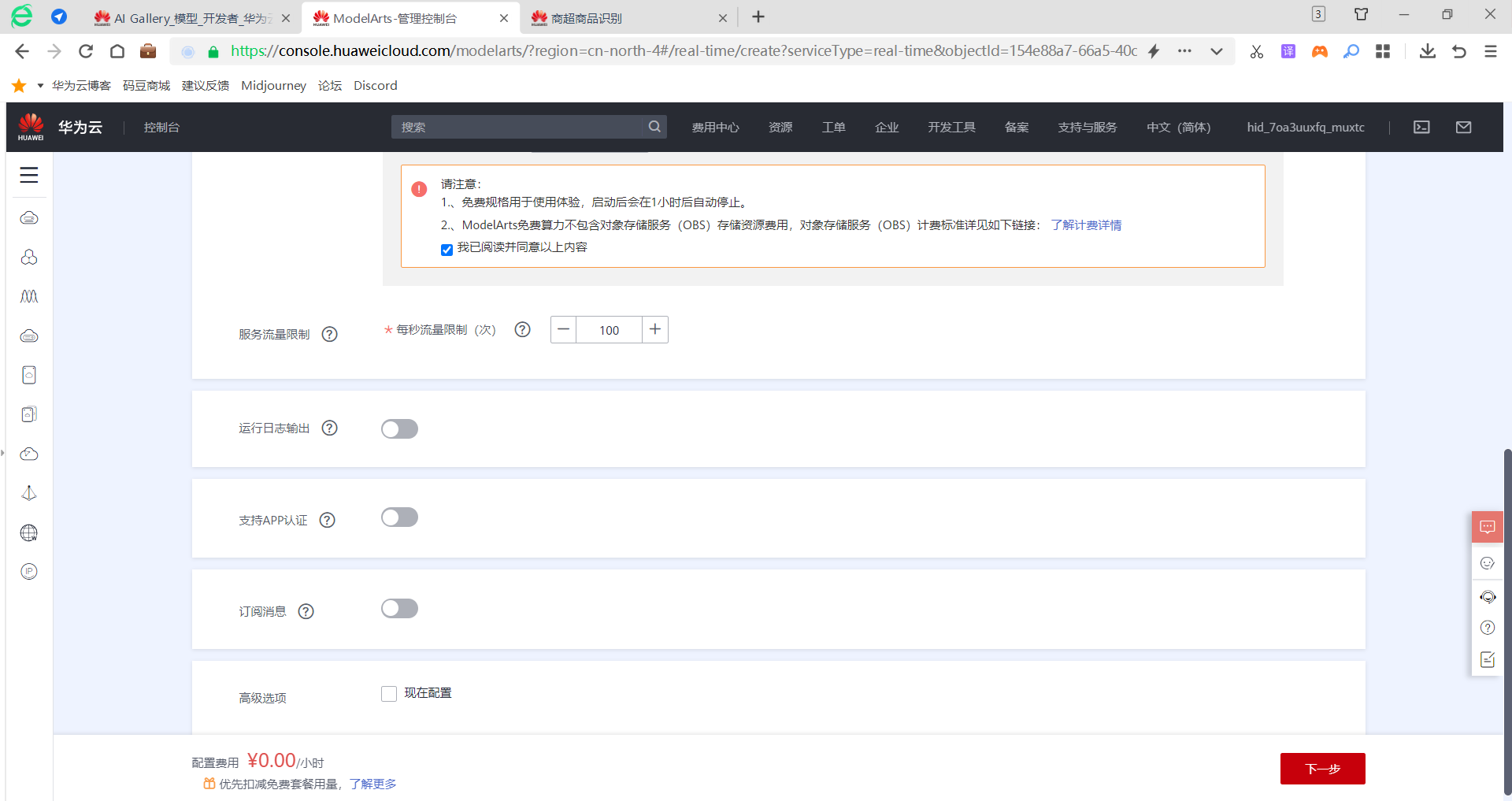Image resolution: width=1512 pixels, height=801 pixels.
Task: Open the bookmarks star dropdown arrow
Action: click(x=40, y=85)
